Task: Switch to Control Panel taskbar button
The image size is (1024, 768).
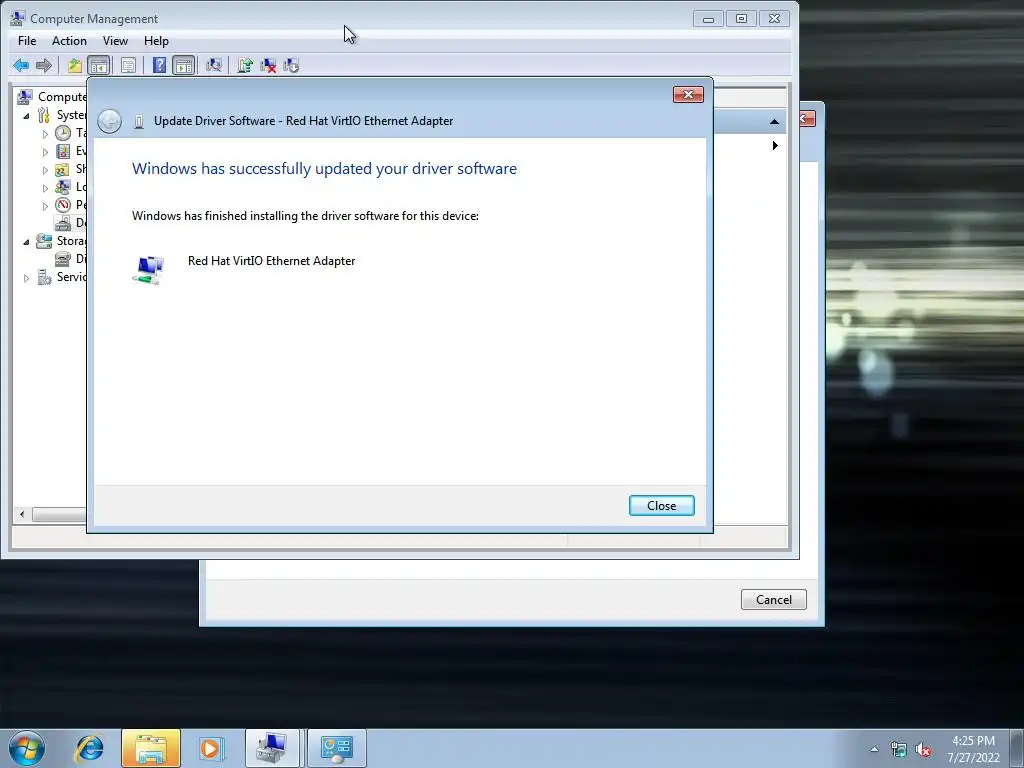Action: (x=337, y=748)
